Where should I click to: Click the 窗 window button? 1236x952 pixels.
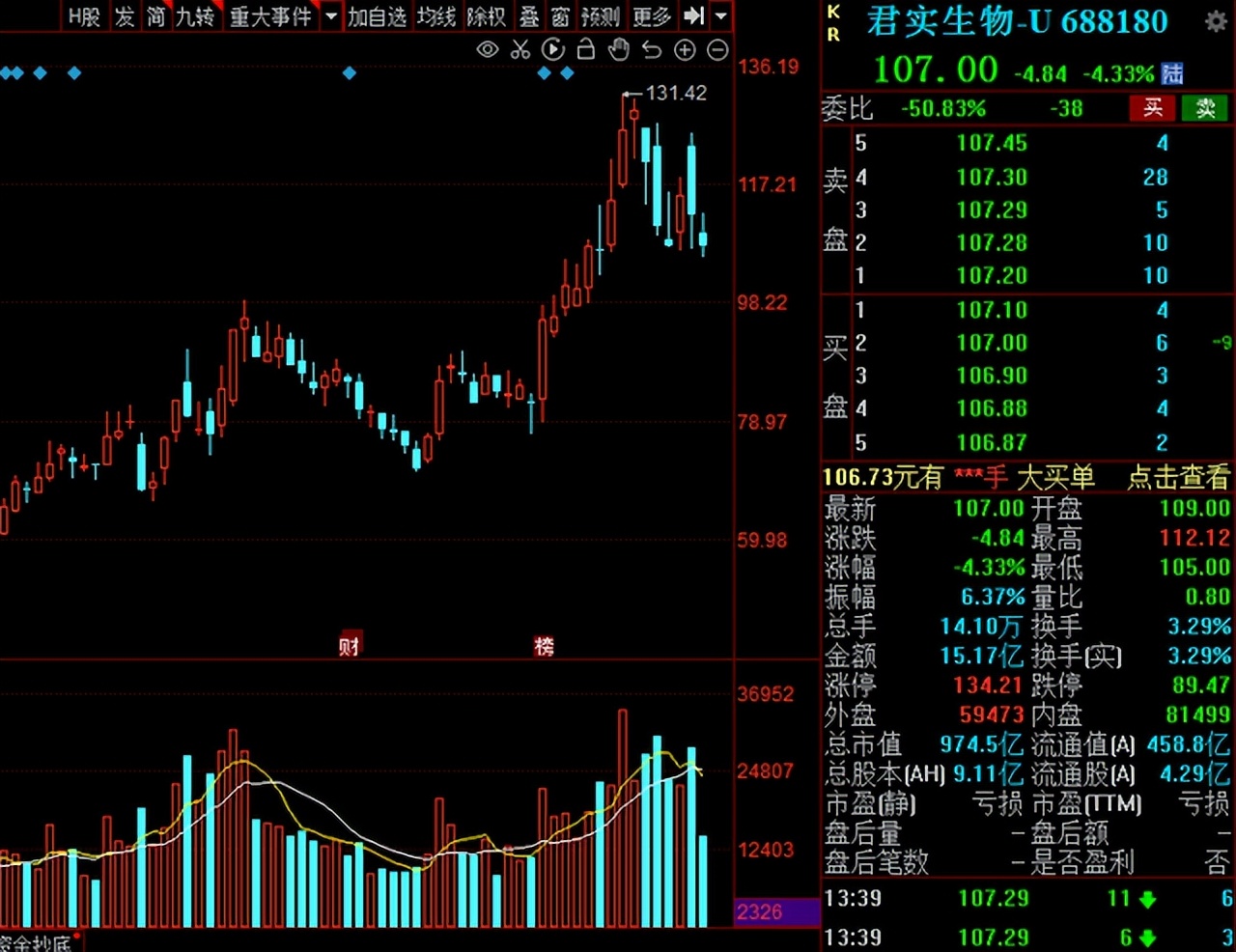(560, 16)
